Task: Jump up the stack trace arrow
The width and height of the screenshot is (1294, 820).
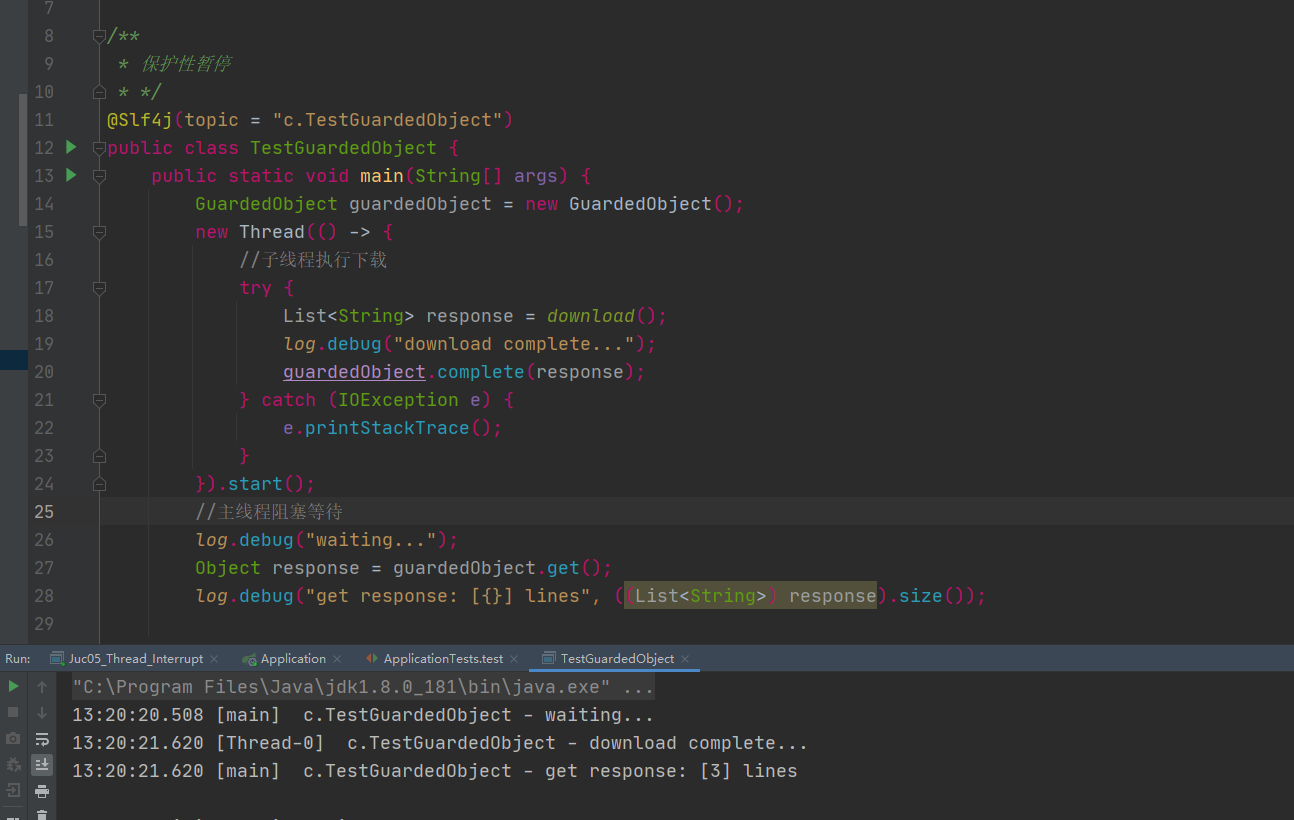Action: coord(42,687)
